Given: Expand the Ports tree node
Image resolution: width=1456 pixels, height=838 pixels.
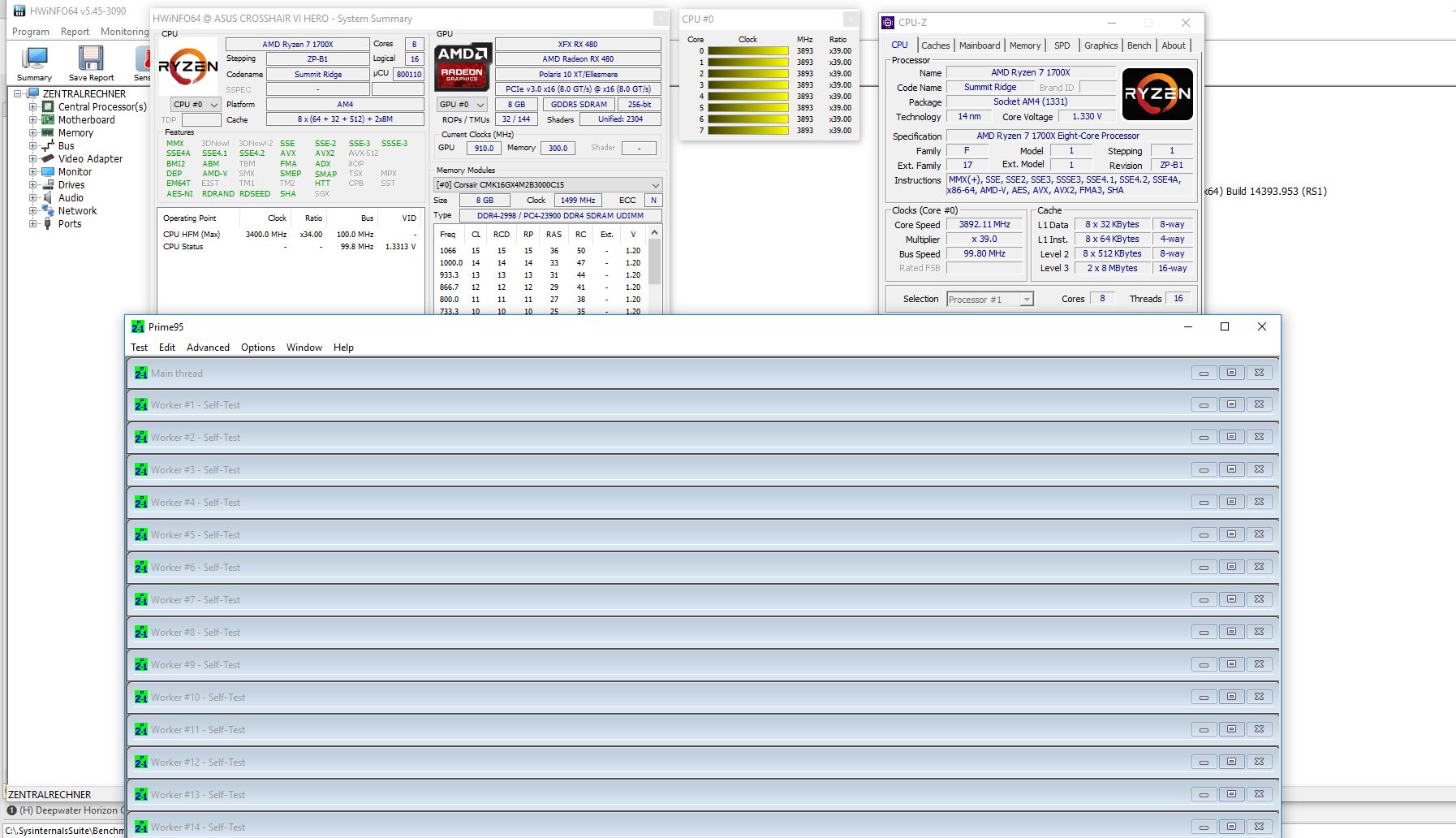Looking at the screenshot, I should click(33, 223).
